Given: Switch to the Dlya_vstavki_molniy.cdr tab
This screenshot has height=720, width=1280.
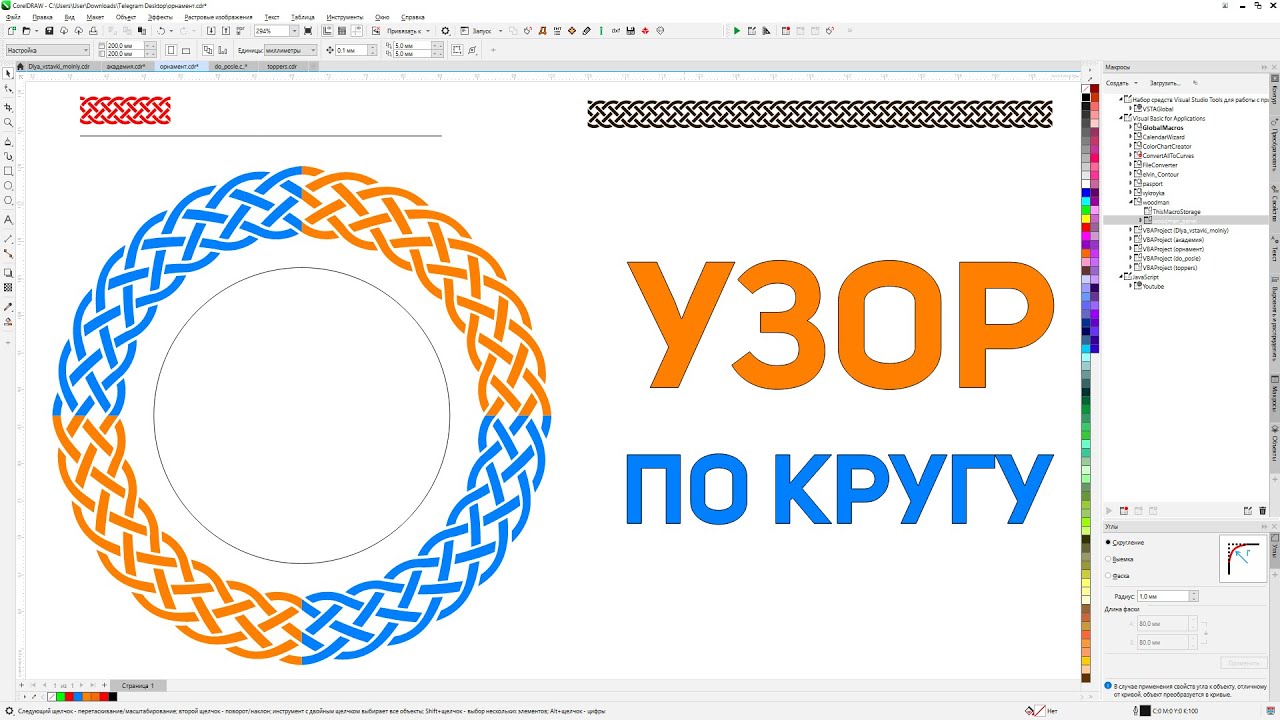Looking at the screenshot, I should click(59, 67).
